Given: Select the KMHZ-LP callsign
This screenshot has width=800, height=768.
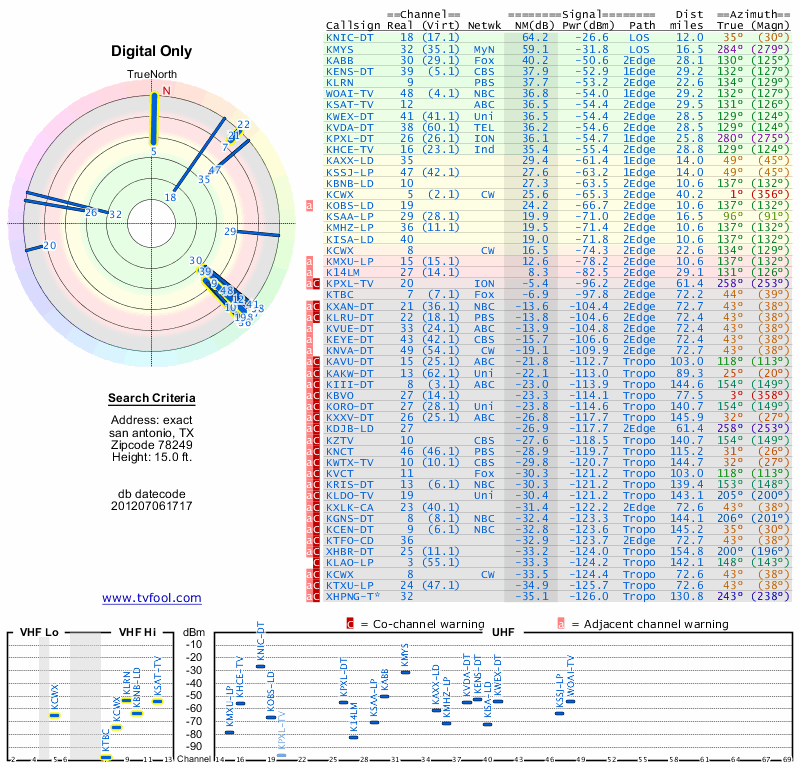Looking at the screenshot, I should click(349, 228).
